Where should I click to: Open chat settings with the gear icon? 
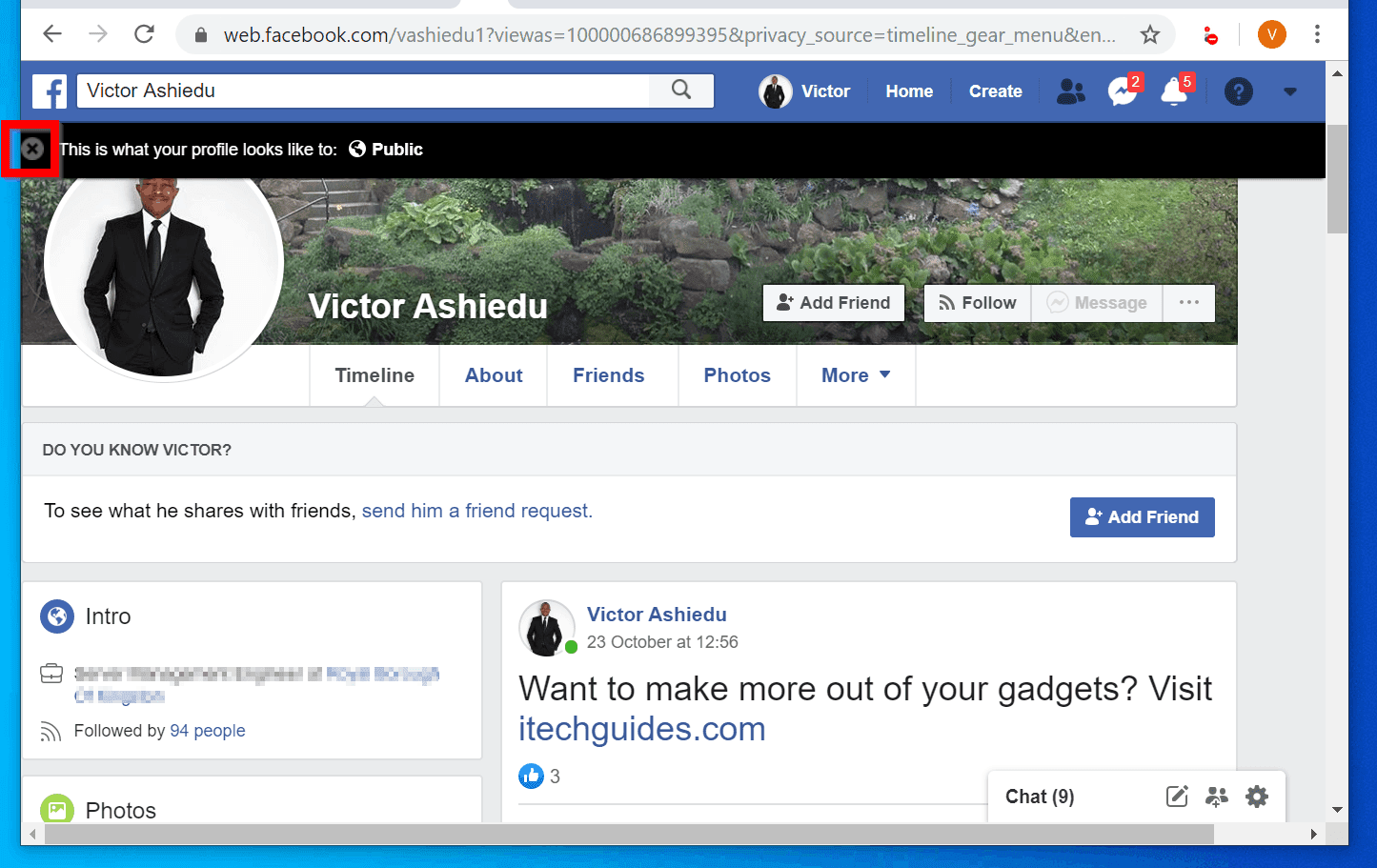tap(1257, 796)
